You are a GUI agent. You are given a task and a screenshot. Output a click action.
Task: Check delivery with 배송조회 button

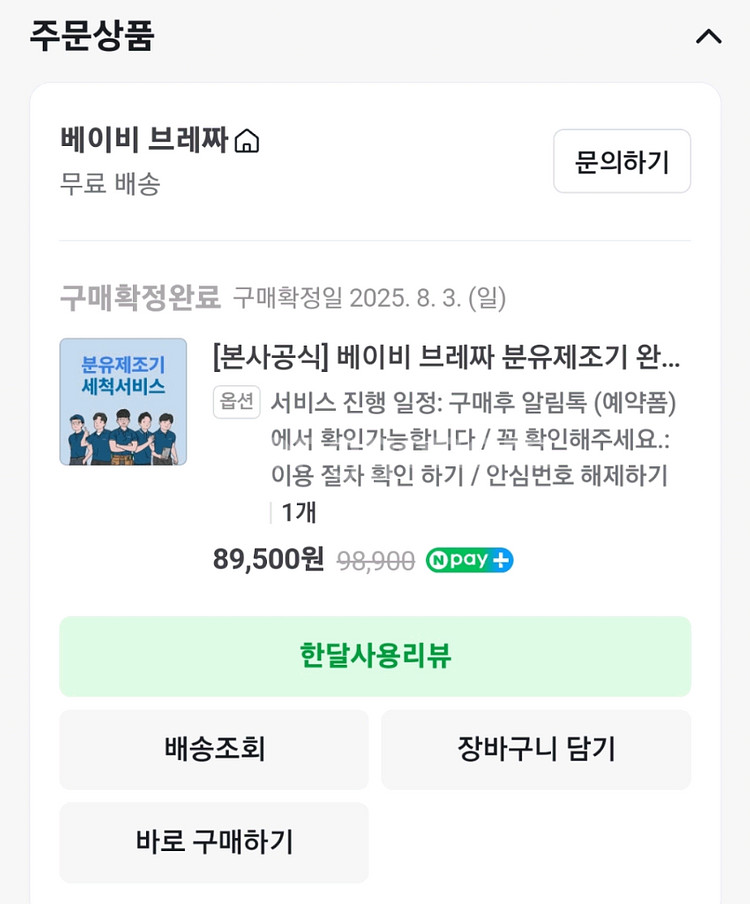(x=214, y=749)
